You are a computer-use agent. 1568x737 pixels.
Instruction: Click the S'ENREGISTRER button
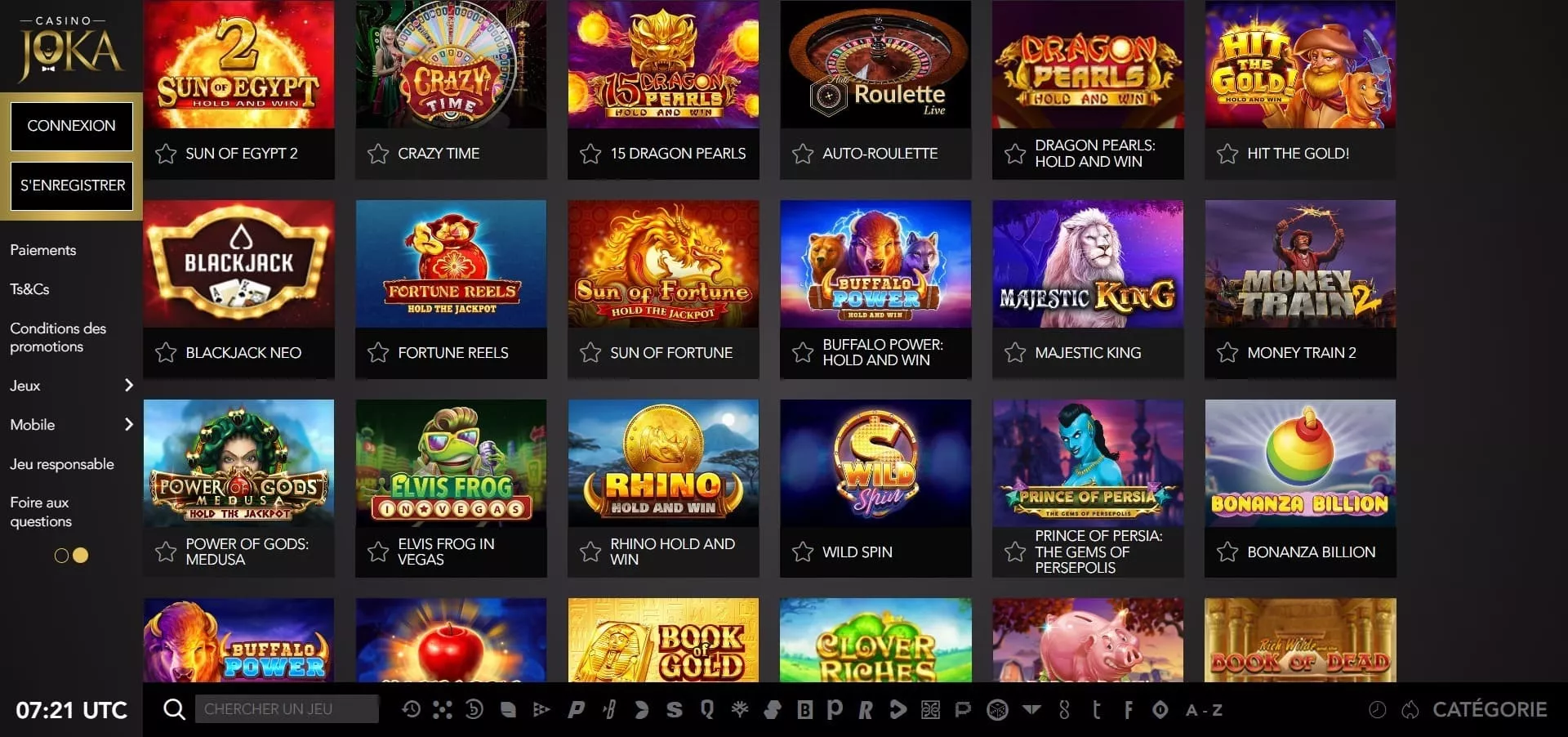[x=72, y=185]
